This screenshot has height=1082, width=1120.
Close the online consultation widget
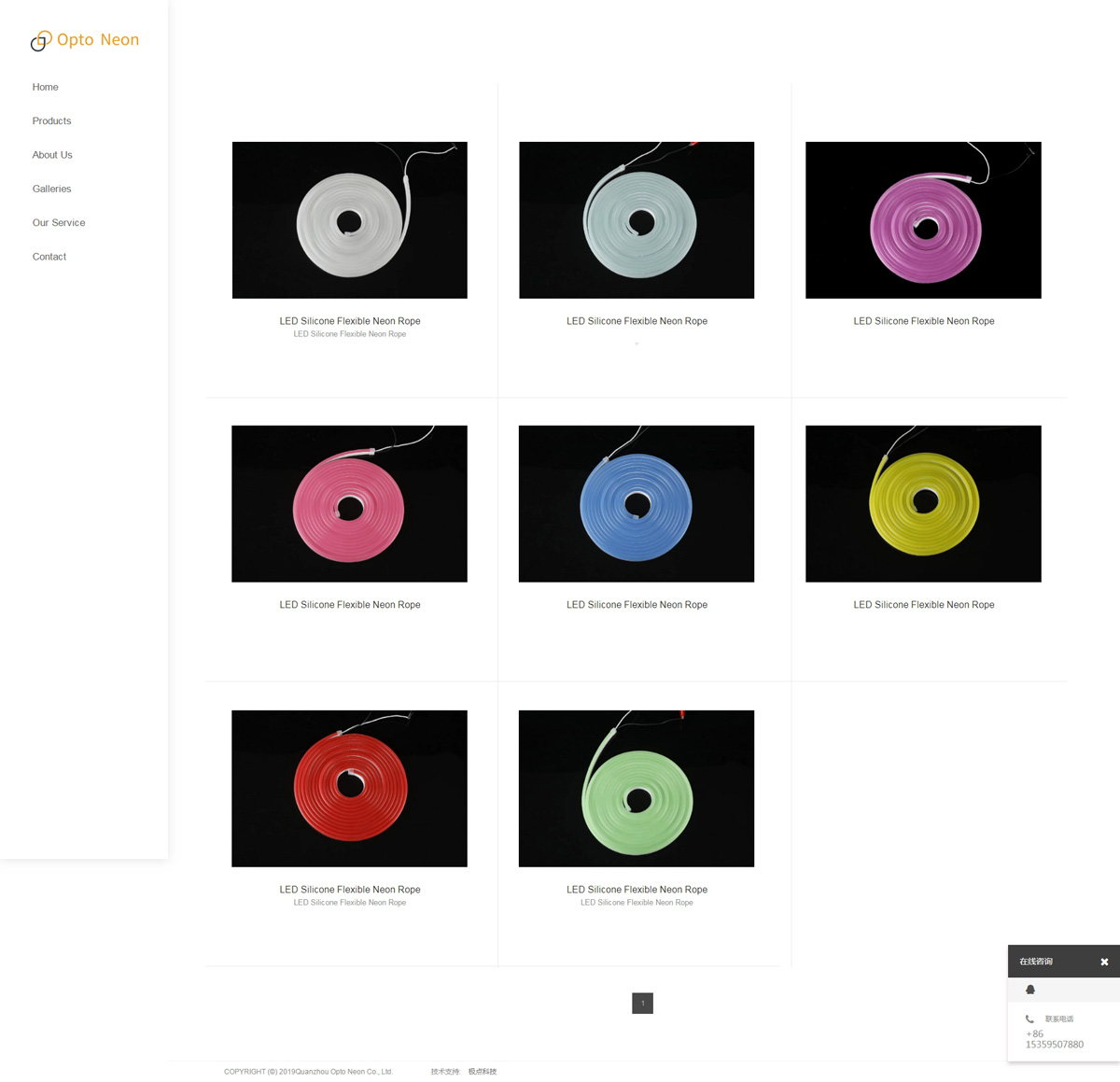tap(1104, 962)
